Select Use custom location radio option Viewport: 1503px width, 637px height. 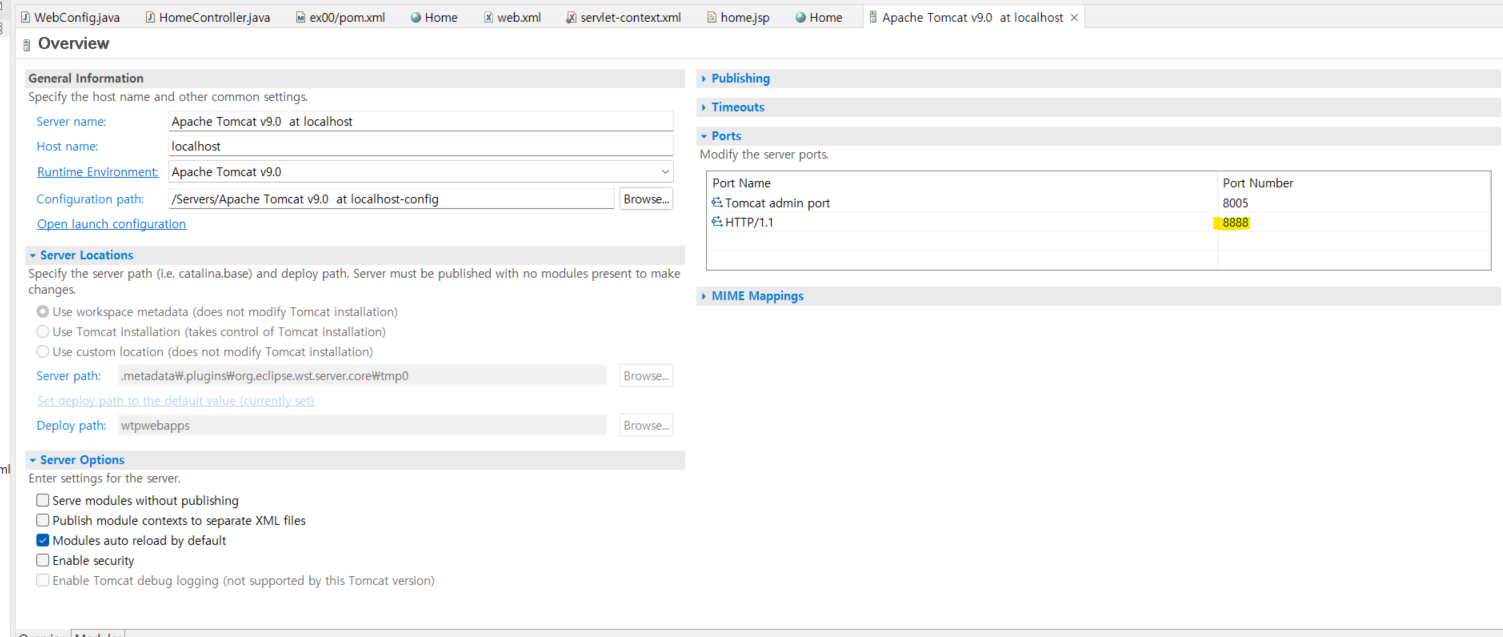pos(43,352)
